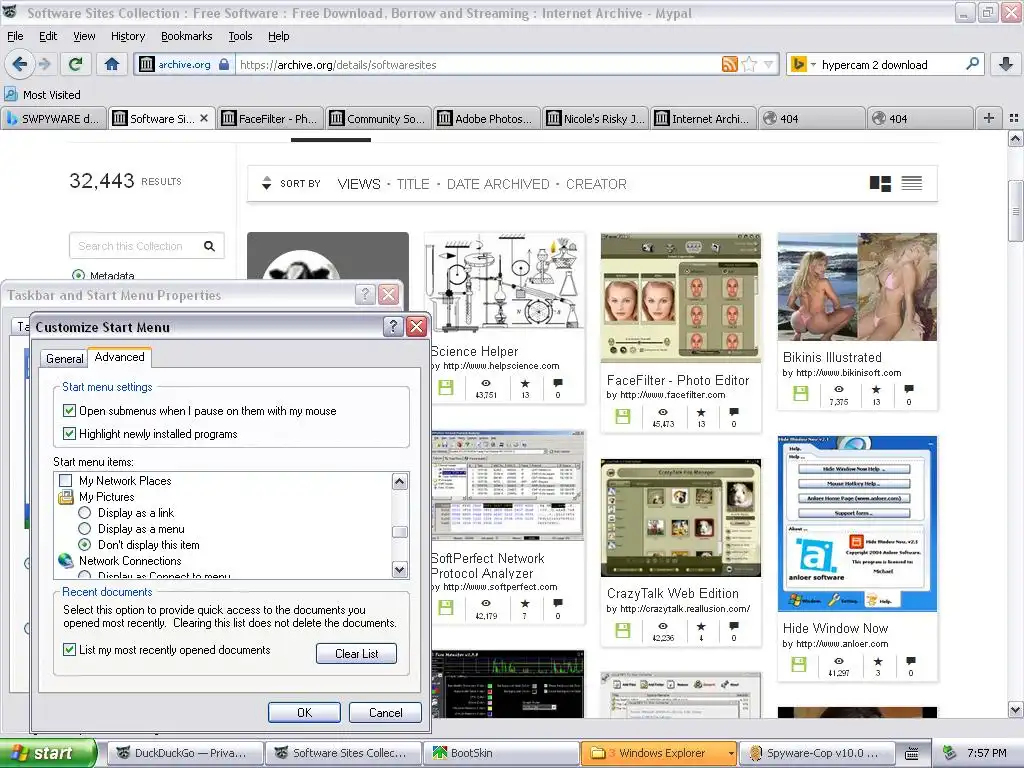Click the page scrollbar up arrow
1024x768 pixels.
point(1015,138)
